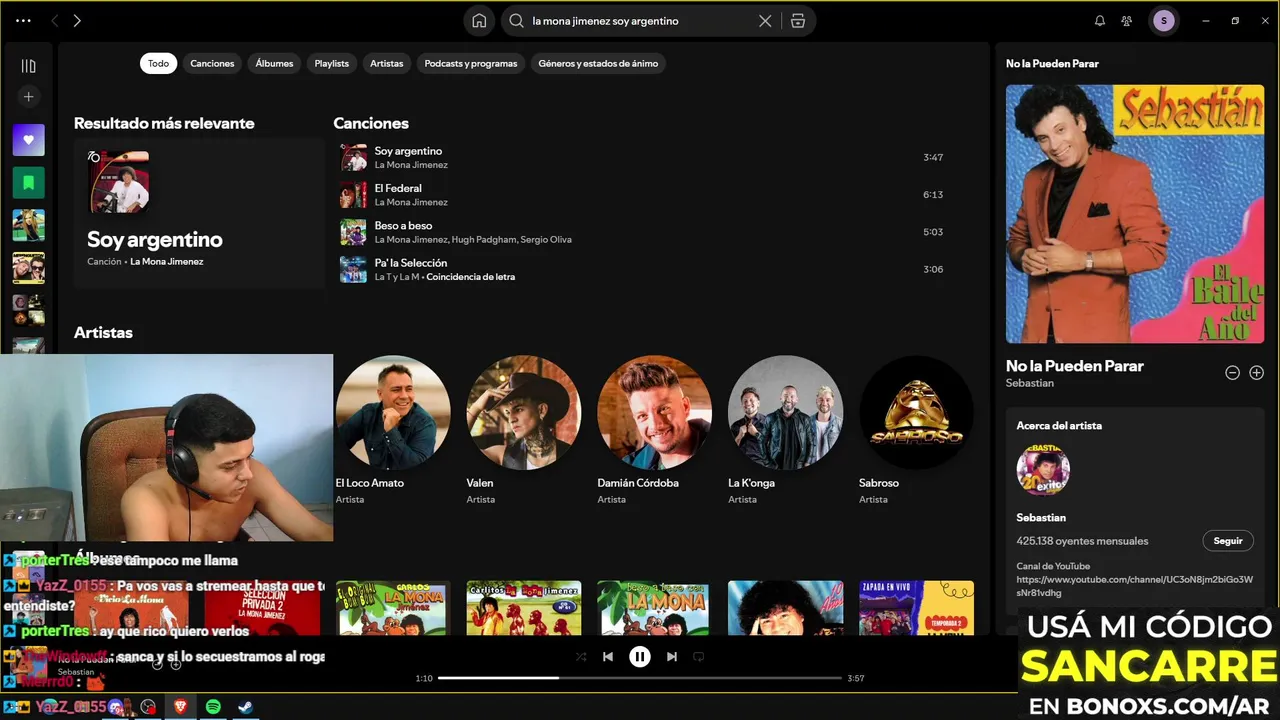Seek on the song progress bar
The image size is (1280, 720).
[640, 678]
